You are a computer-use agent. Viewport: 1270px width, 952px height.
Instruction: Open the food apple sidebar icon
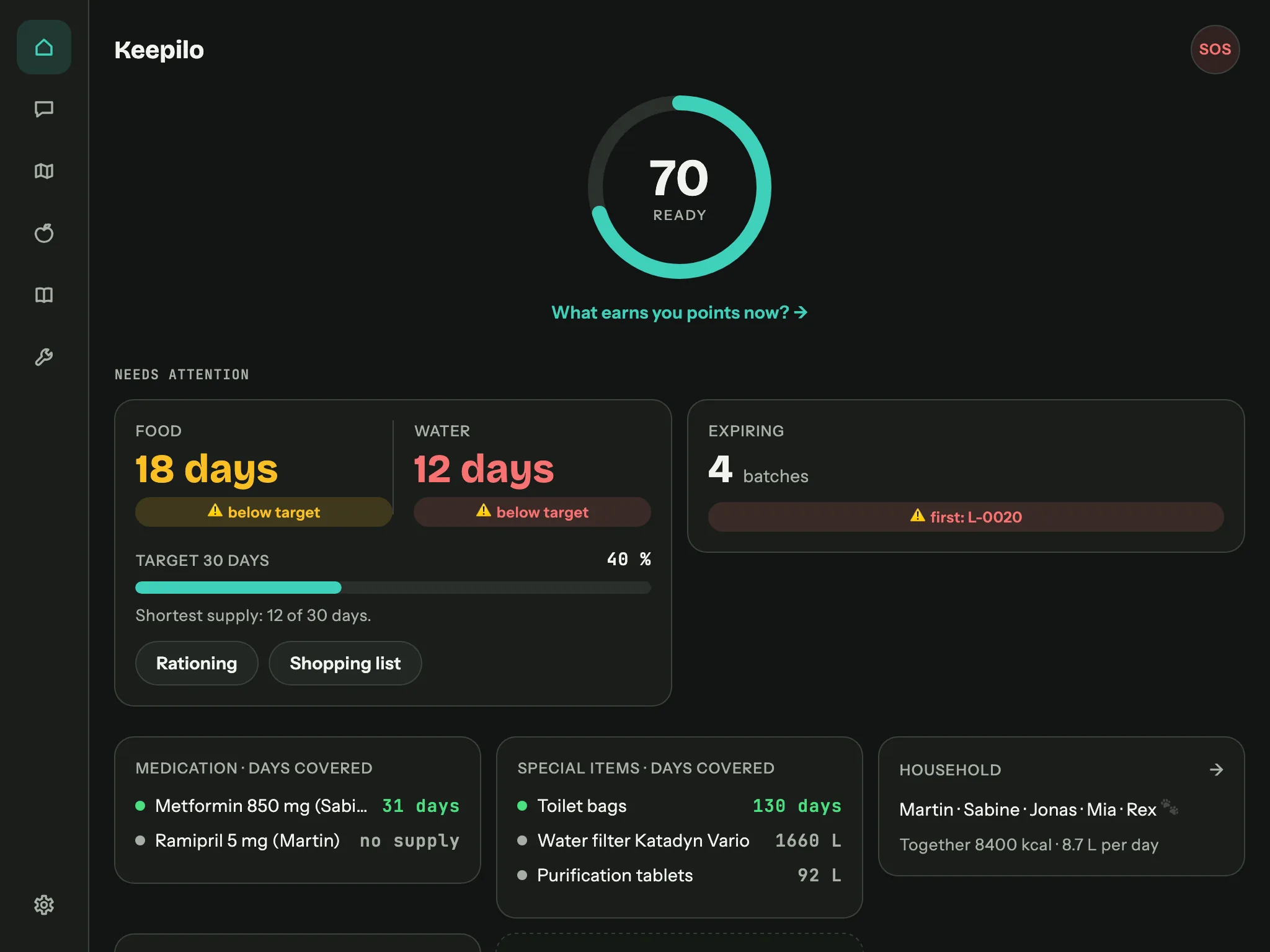pyautogui.click(x=44, y=233)
